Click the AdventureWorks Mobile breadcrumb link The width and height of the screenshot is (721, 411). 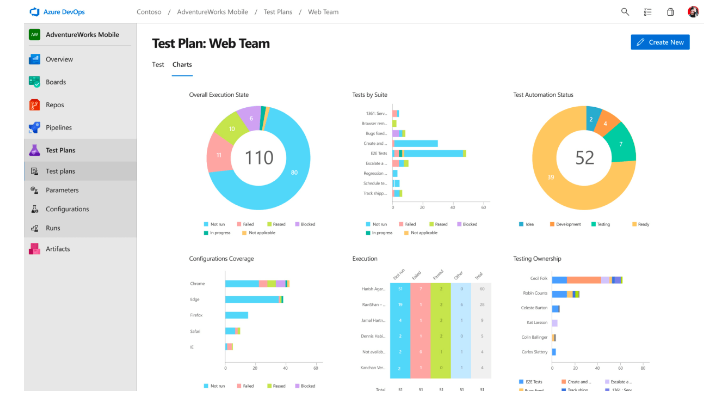point(212,12)
